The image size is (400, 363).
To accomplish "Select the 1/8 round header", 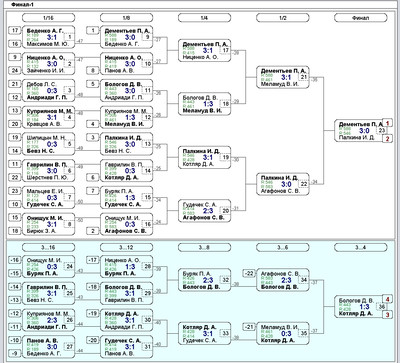I will pyautogui.click(x=127, y=18).
